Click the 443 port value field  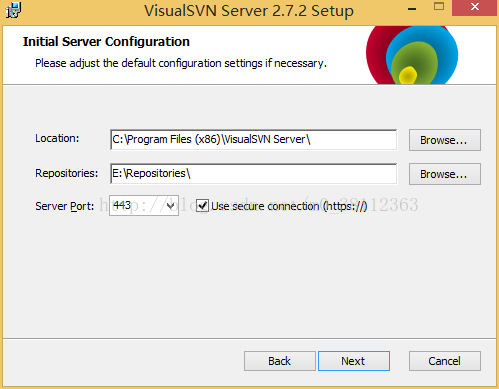pyautogui.click(x=137, y=206)
